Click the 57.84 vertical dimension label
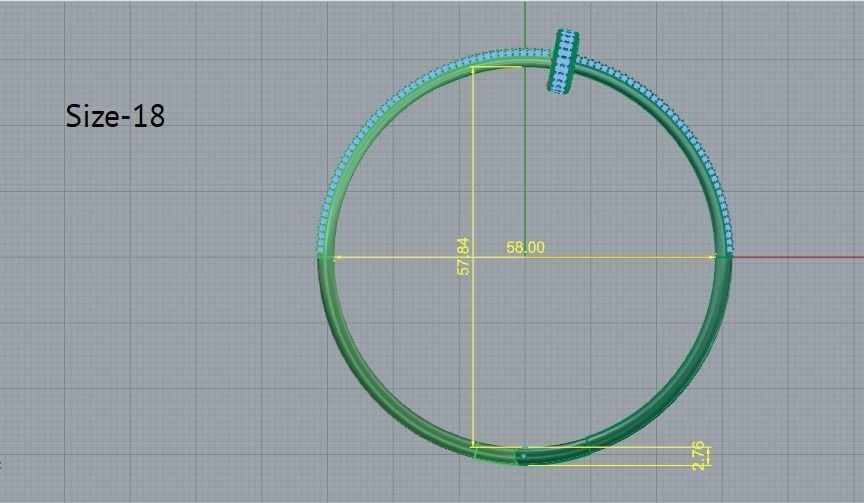Screen dimensions: 864x503 (464, 256)
